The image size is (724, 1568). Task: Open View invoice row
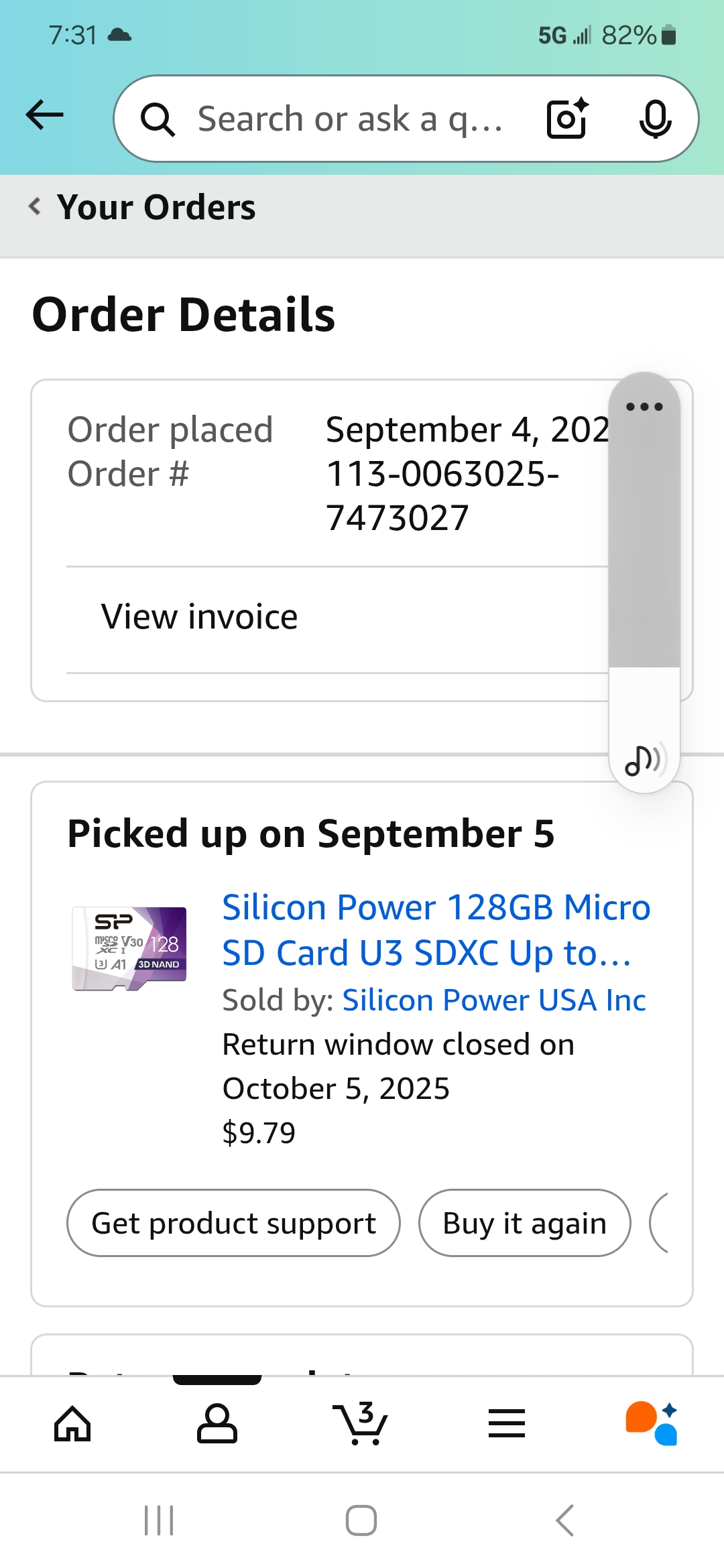200,616
